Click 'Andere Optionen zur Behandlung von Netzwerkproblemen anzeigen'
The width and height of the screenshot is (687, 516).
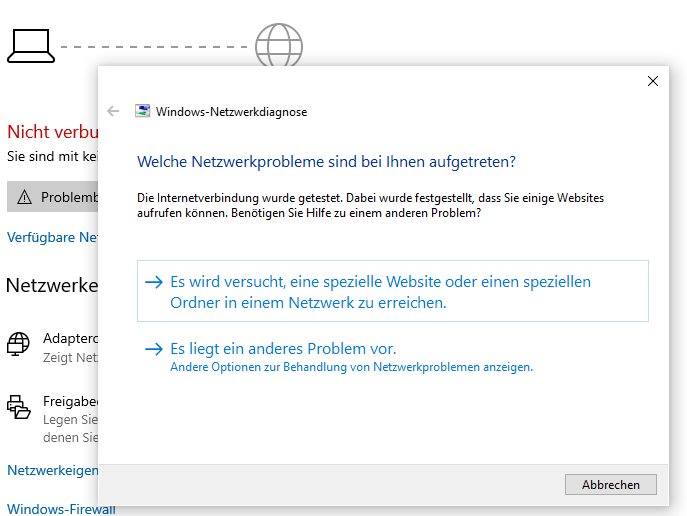pyautogui.click(x=351, y=367)
